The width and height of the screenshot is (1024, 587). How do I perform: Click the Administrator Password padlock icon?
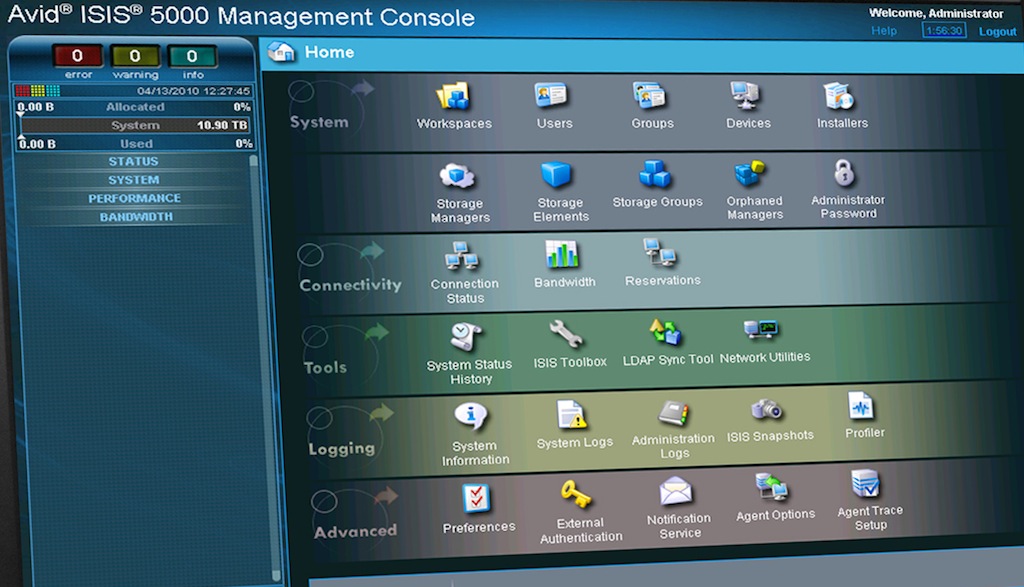pyautogui.click(x=846, y=172)
